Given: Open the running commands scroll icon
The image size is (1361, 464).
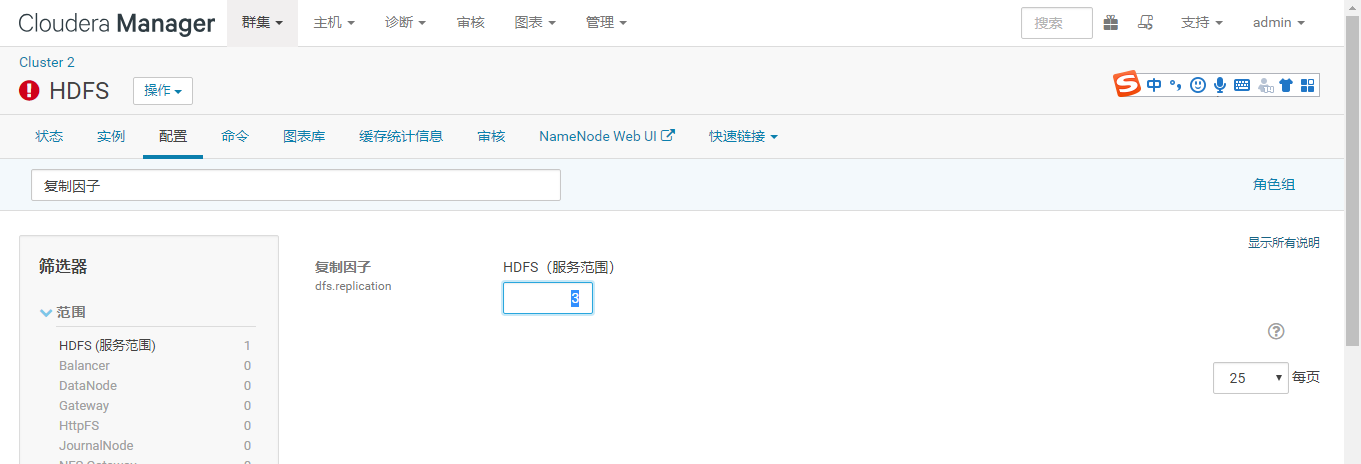Looking at the screenshot, I should (x=1146, y=22).
